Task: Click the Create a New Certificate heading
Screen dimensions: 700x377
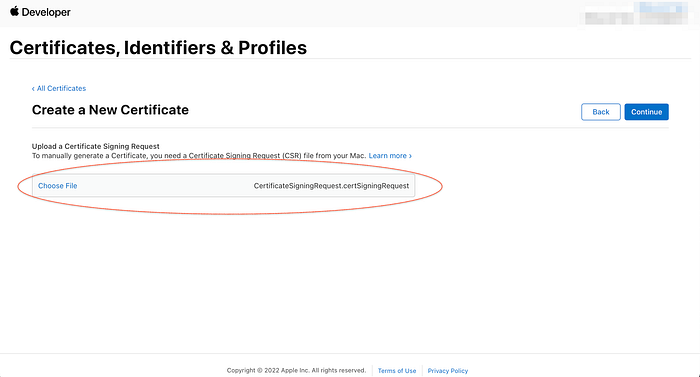Action: point(110,110)
